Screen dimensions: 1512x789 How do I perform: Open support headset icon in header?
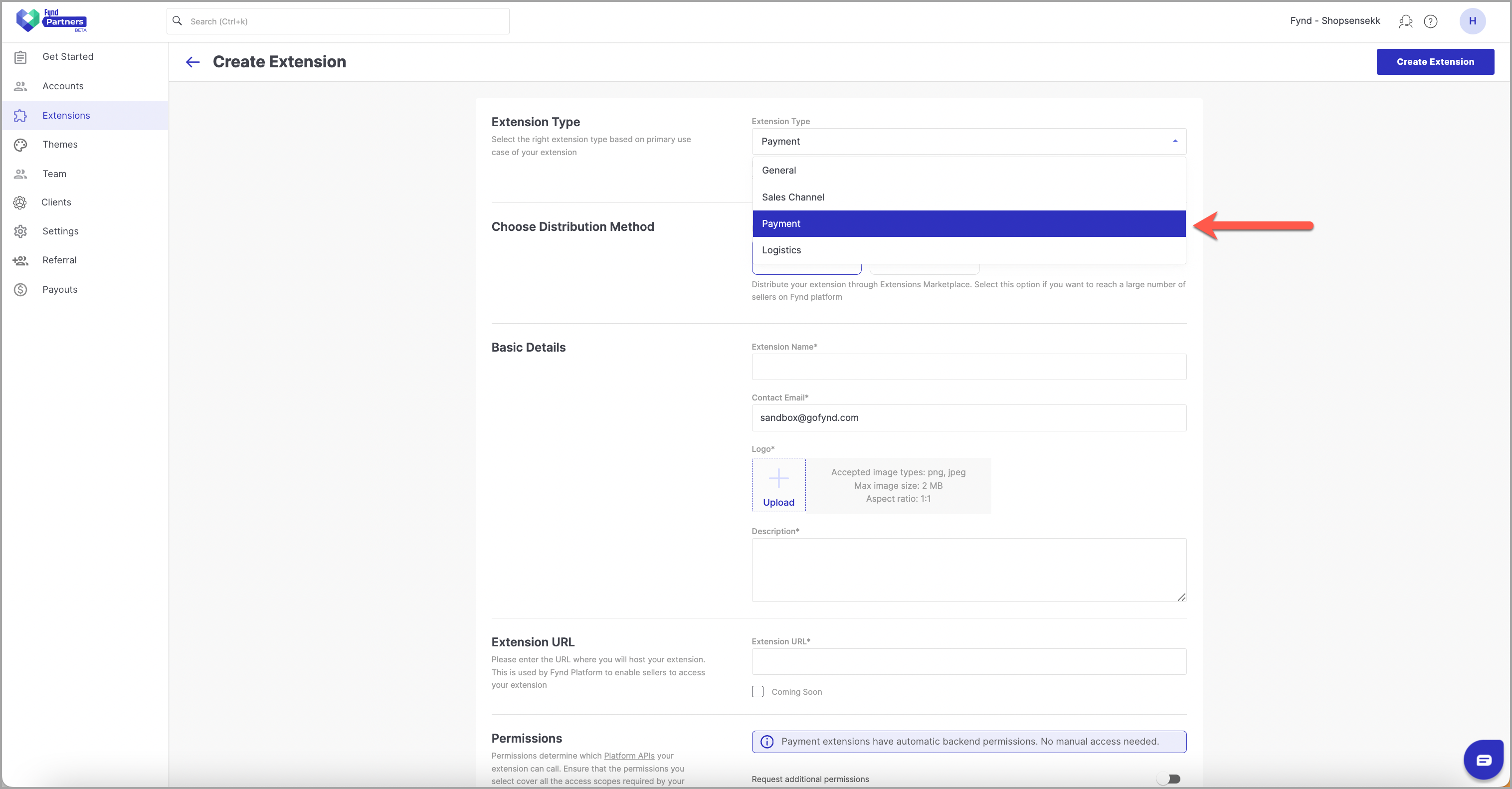1405,21
